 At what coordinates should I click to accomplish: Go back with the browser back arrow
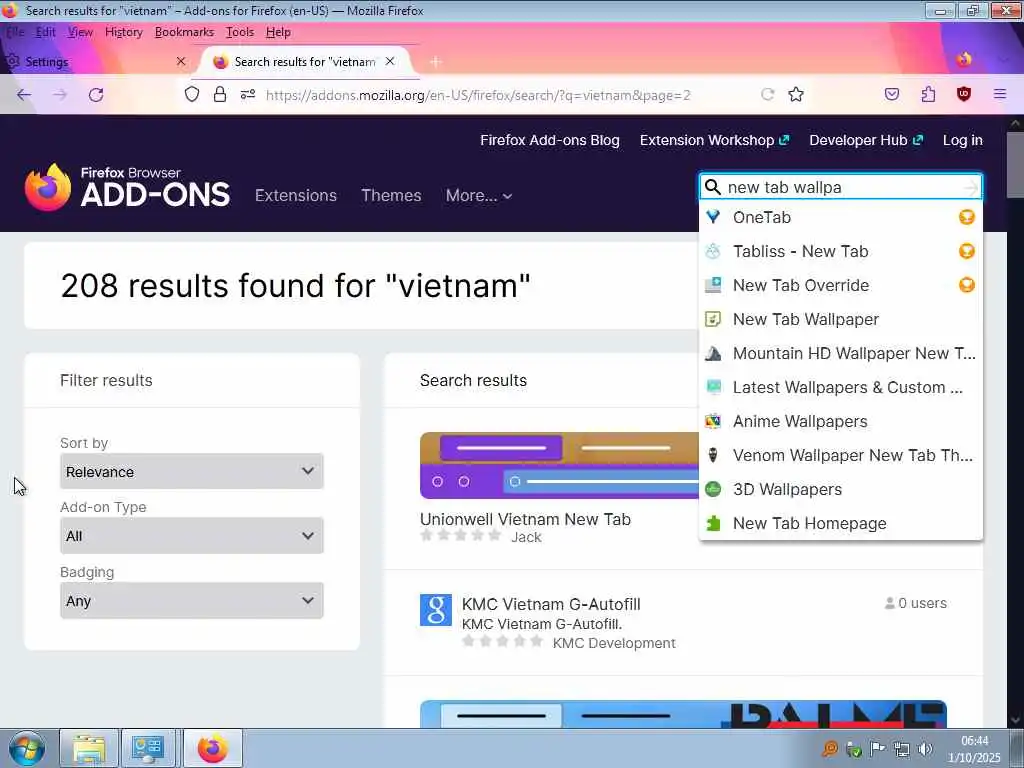[x=24, y=95]
